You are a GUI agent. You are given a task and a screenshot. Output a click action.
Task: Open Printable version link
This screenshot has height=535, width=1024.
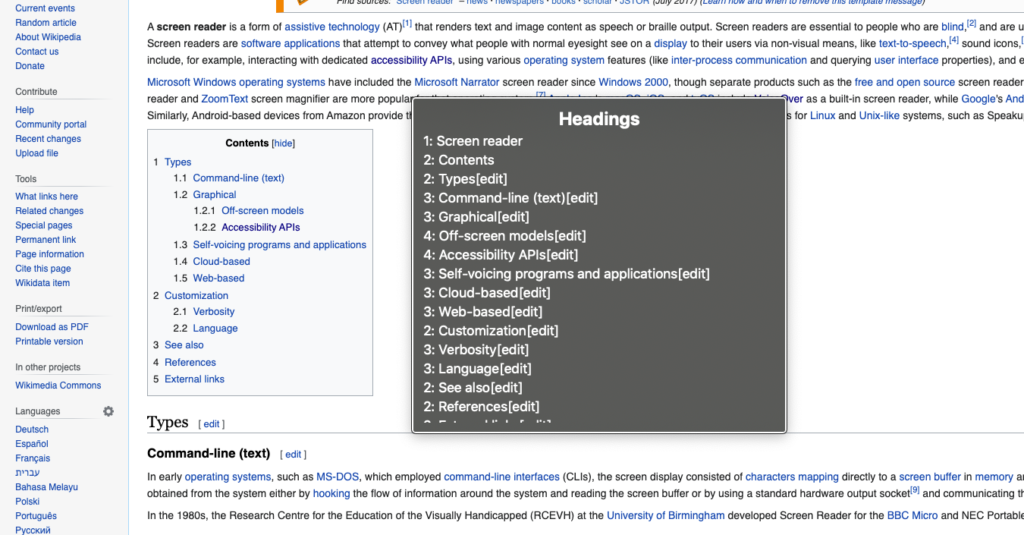(49, 342)
